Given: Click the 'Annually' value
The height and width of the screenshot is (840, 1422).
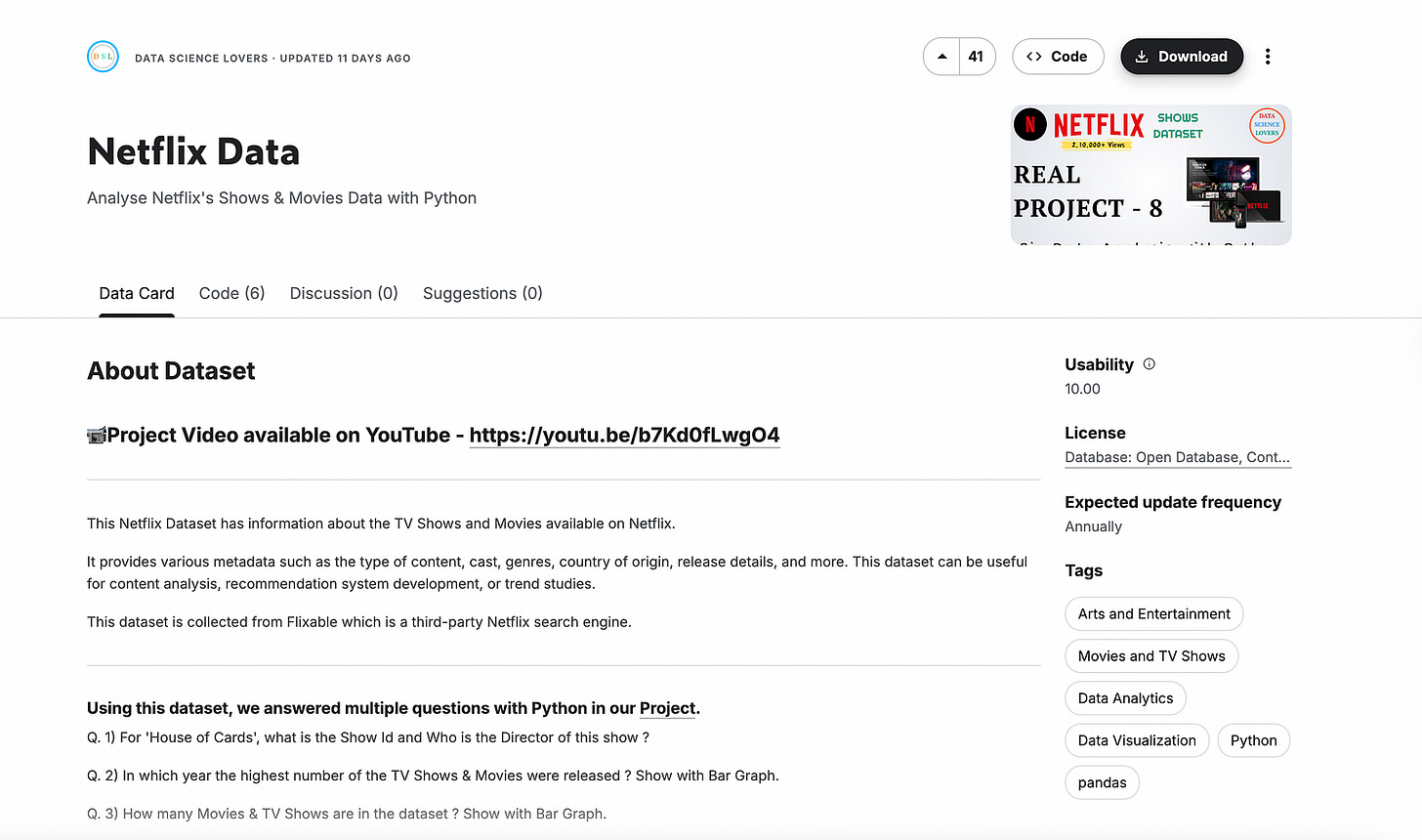Looking at the screenshot, I should [1093, 526].
